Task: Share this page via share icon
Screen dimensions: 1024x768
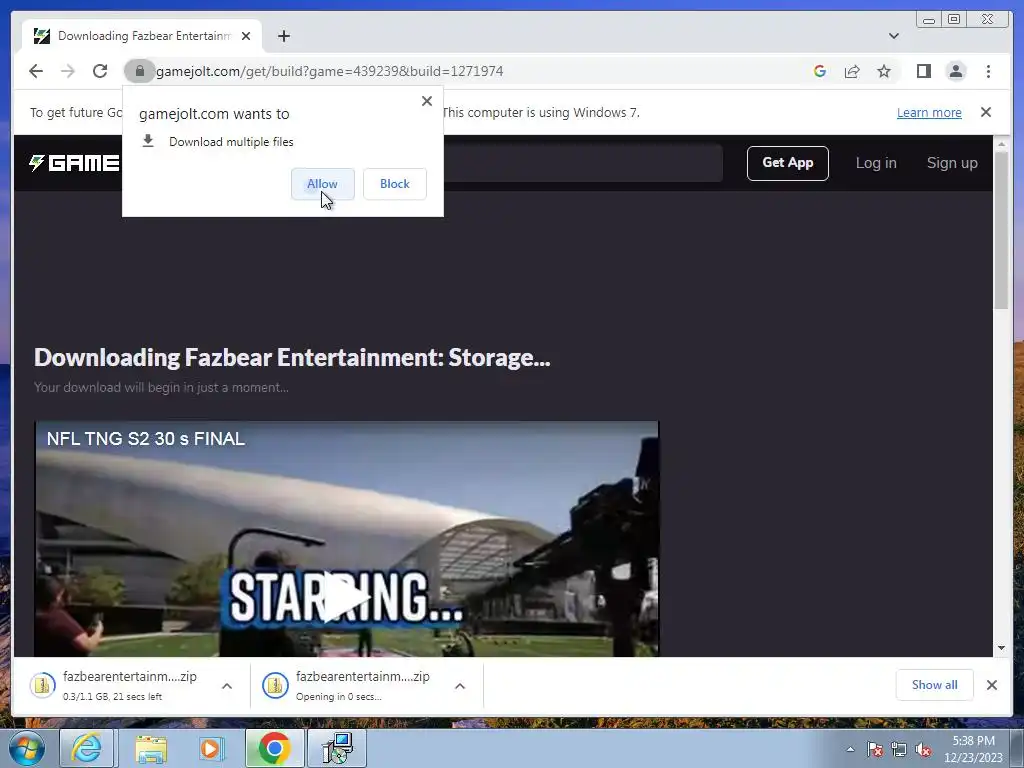Action: (852, 71)
